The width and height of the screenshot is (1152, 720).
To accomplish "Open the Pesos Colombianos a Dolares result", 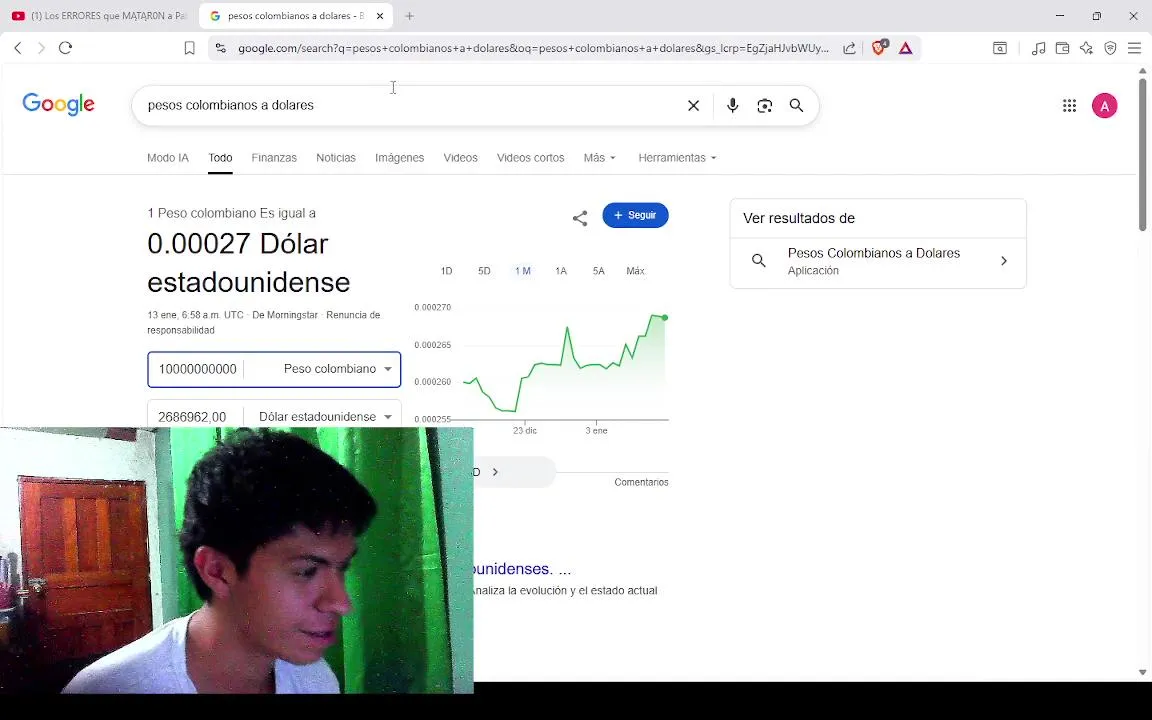I will coord(878,262).
